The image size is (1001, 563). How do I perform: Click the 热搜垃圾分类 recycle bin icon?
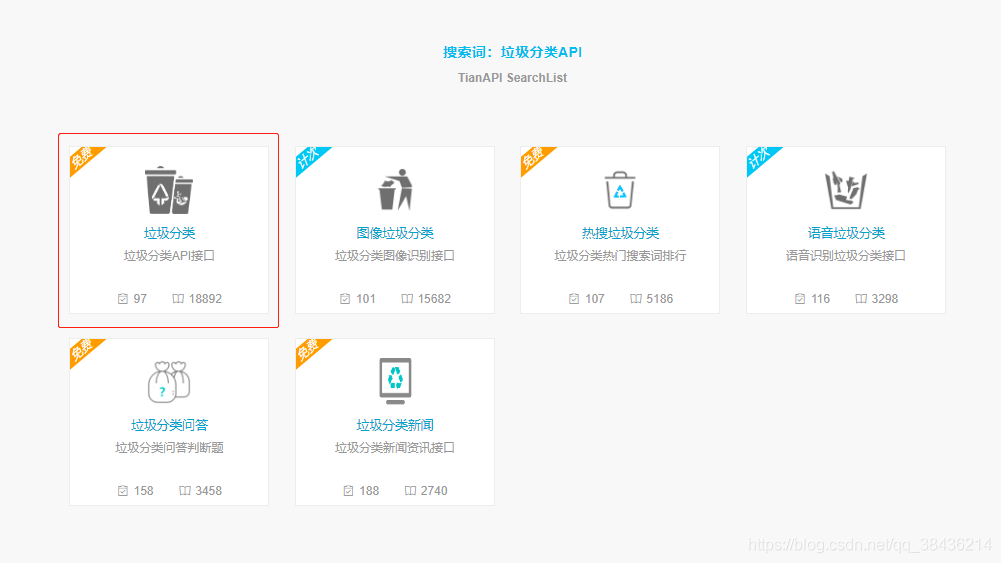(620, 190)
